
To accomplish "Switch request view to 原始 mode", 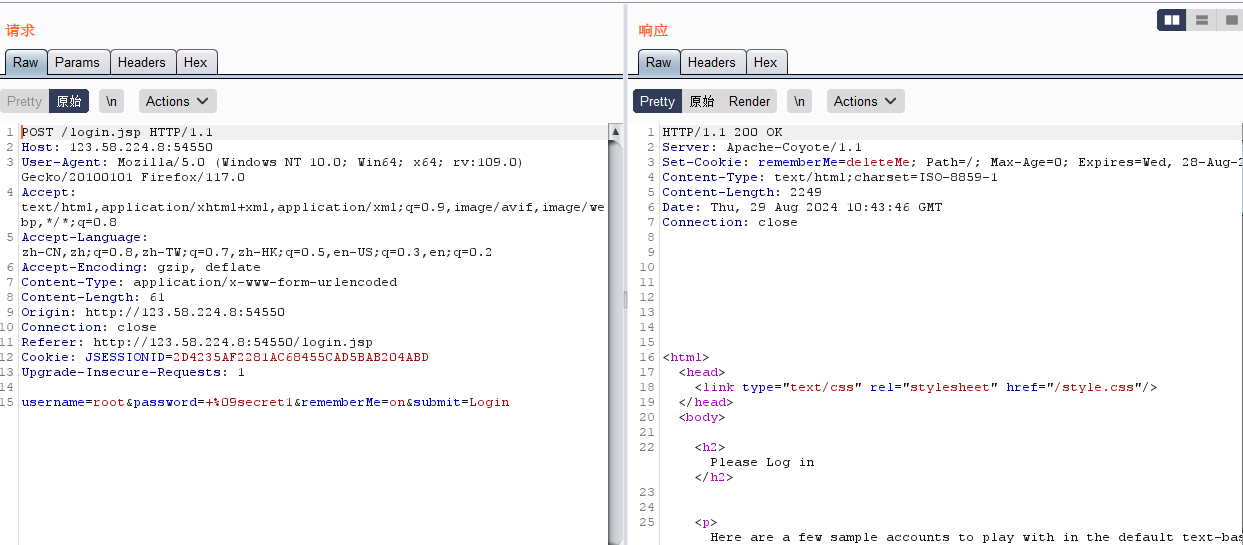I will [69, 101].
